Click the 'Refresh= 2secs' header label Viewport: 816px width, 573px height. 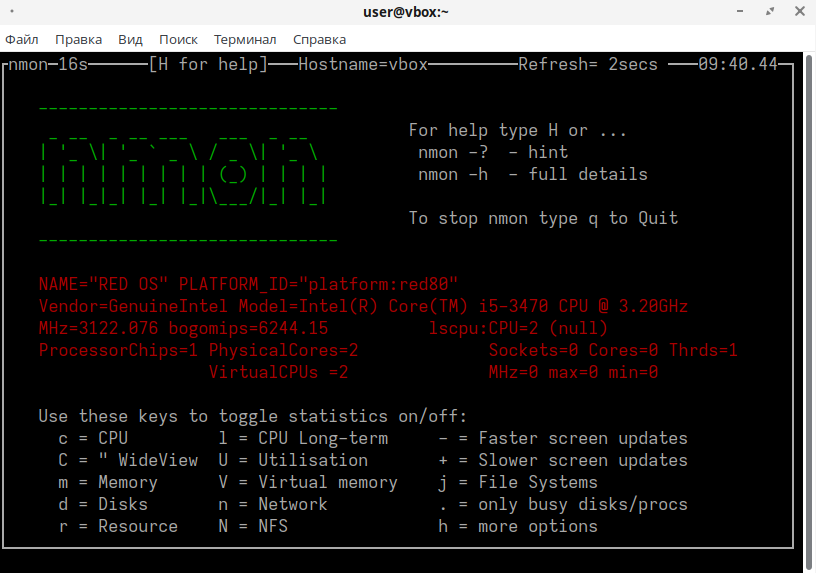click(588, 65)
